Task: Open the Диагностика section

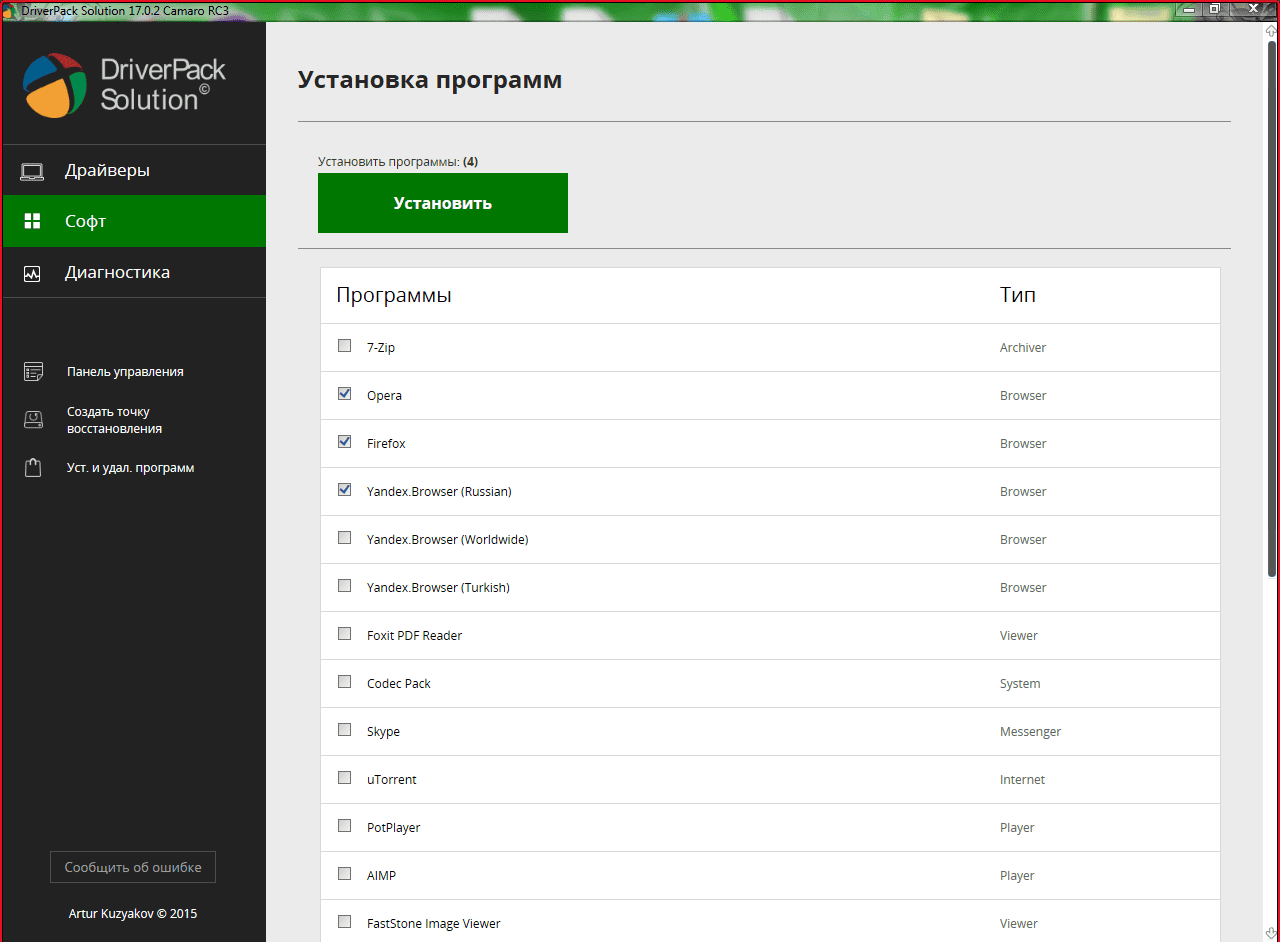Action: pyautogui.click(x=134, y=272)
